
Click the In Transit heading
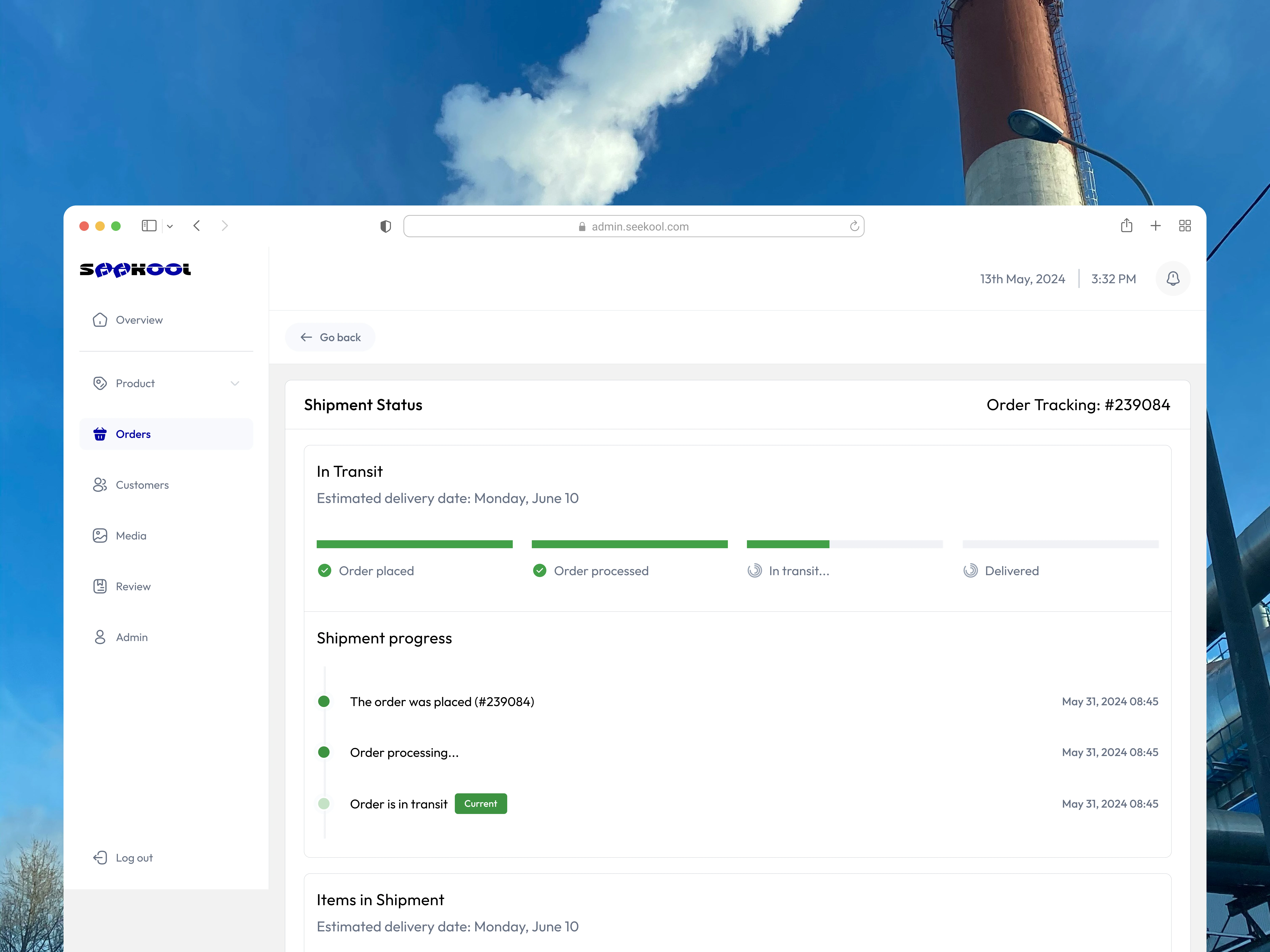click(350, 472)
